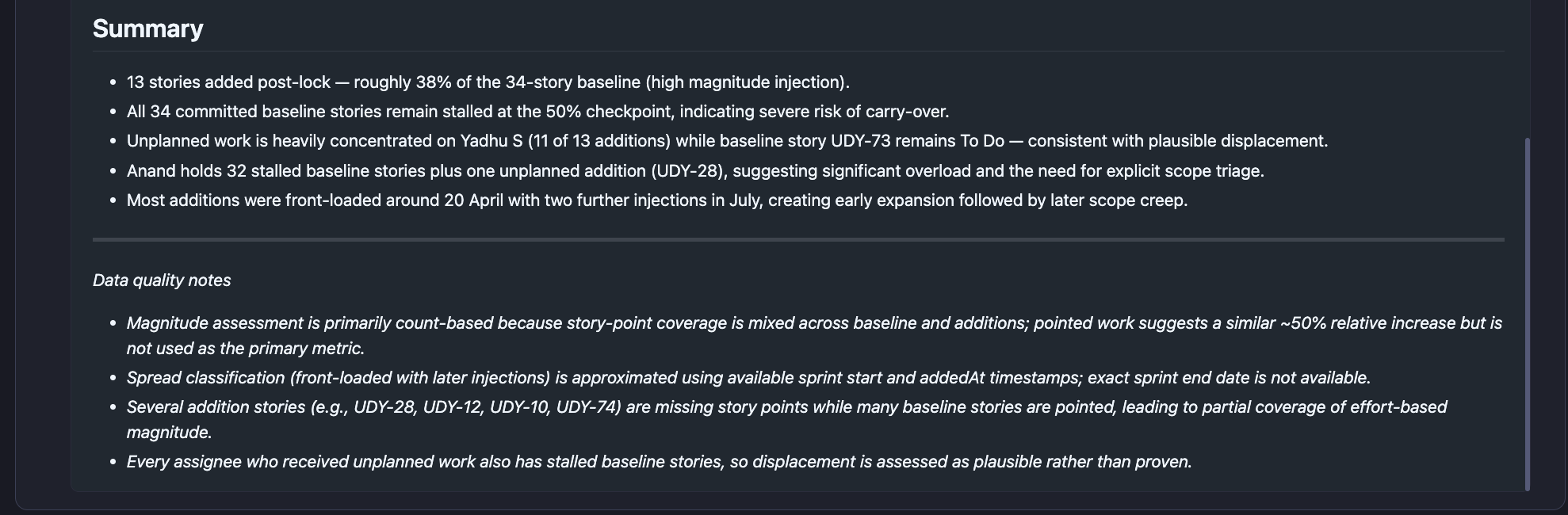The height and width of the screenshot is (515, 1568).
Task: Click the Summary heading
Action: [x=147, y=29]
